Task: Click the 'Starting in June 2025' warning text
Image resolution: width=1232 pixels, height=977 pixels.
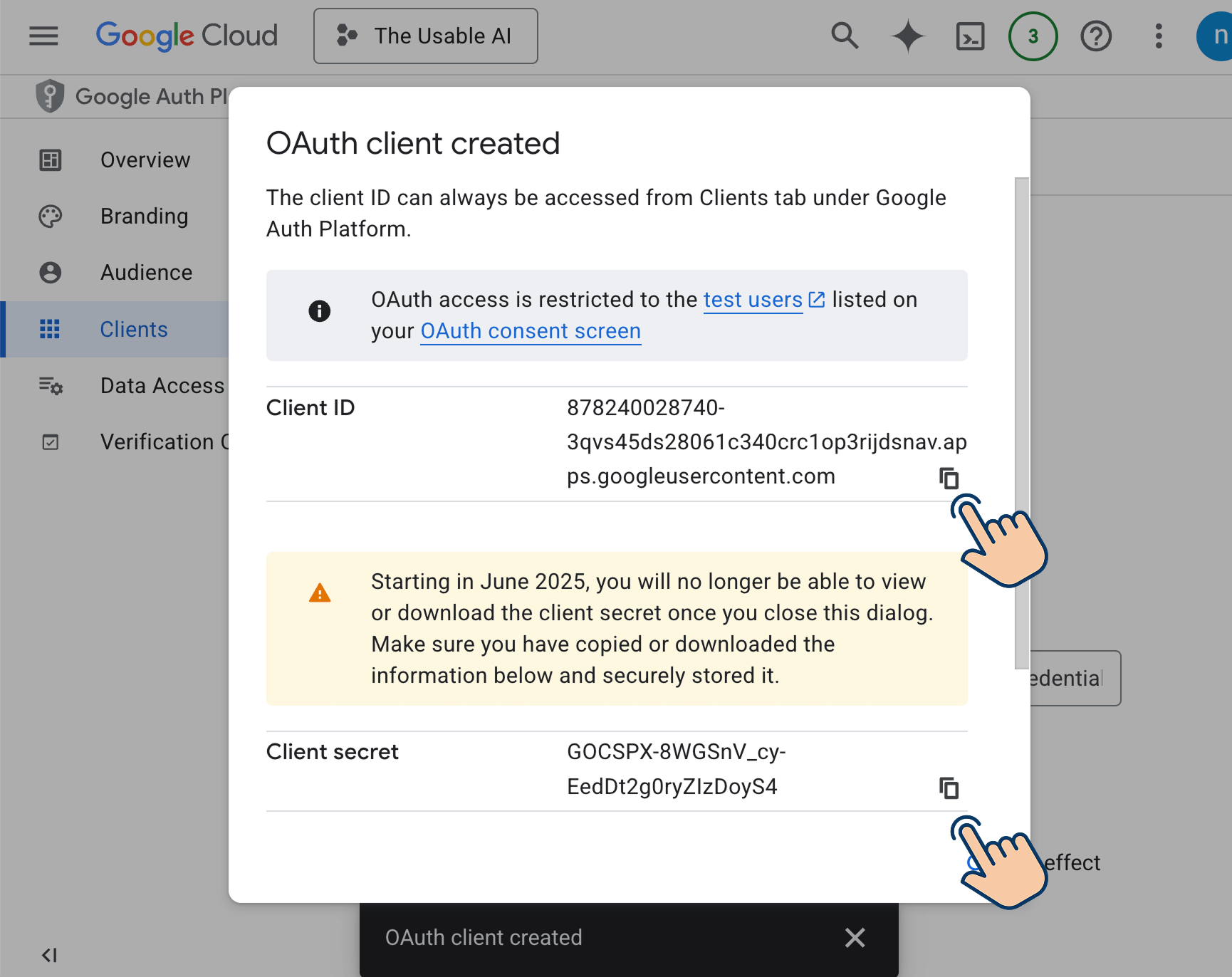Action: 652,629
